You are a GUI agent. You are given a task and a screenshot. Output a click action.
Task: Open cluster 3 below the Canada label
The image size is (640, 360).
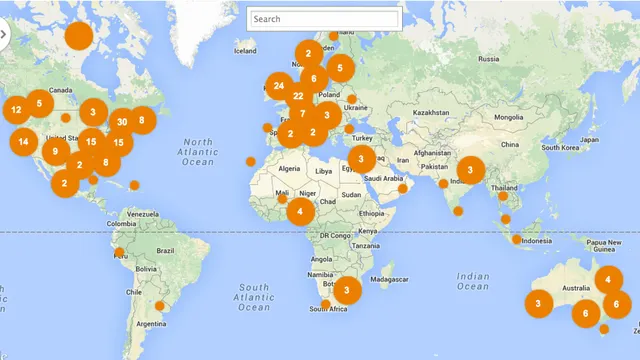click(93, 112)
